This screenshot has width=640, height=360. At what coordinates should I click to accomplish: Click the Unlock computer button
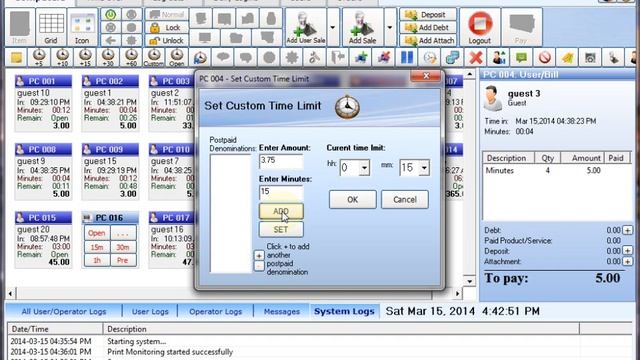coord(166,40)
